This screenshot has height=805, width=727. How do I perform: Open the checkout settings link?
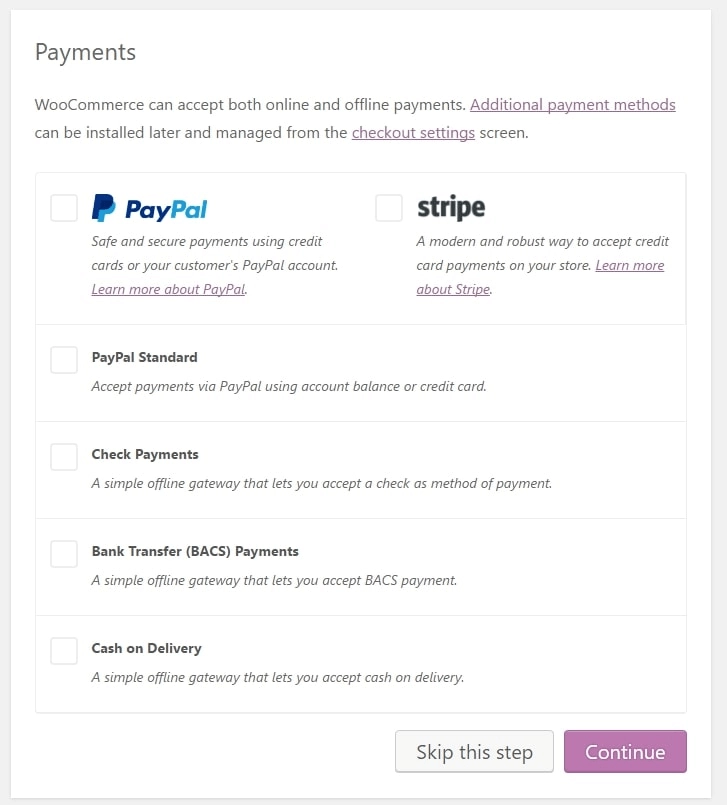tap(413, 132)
